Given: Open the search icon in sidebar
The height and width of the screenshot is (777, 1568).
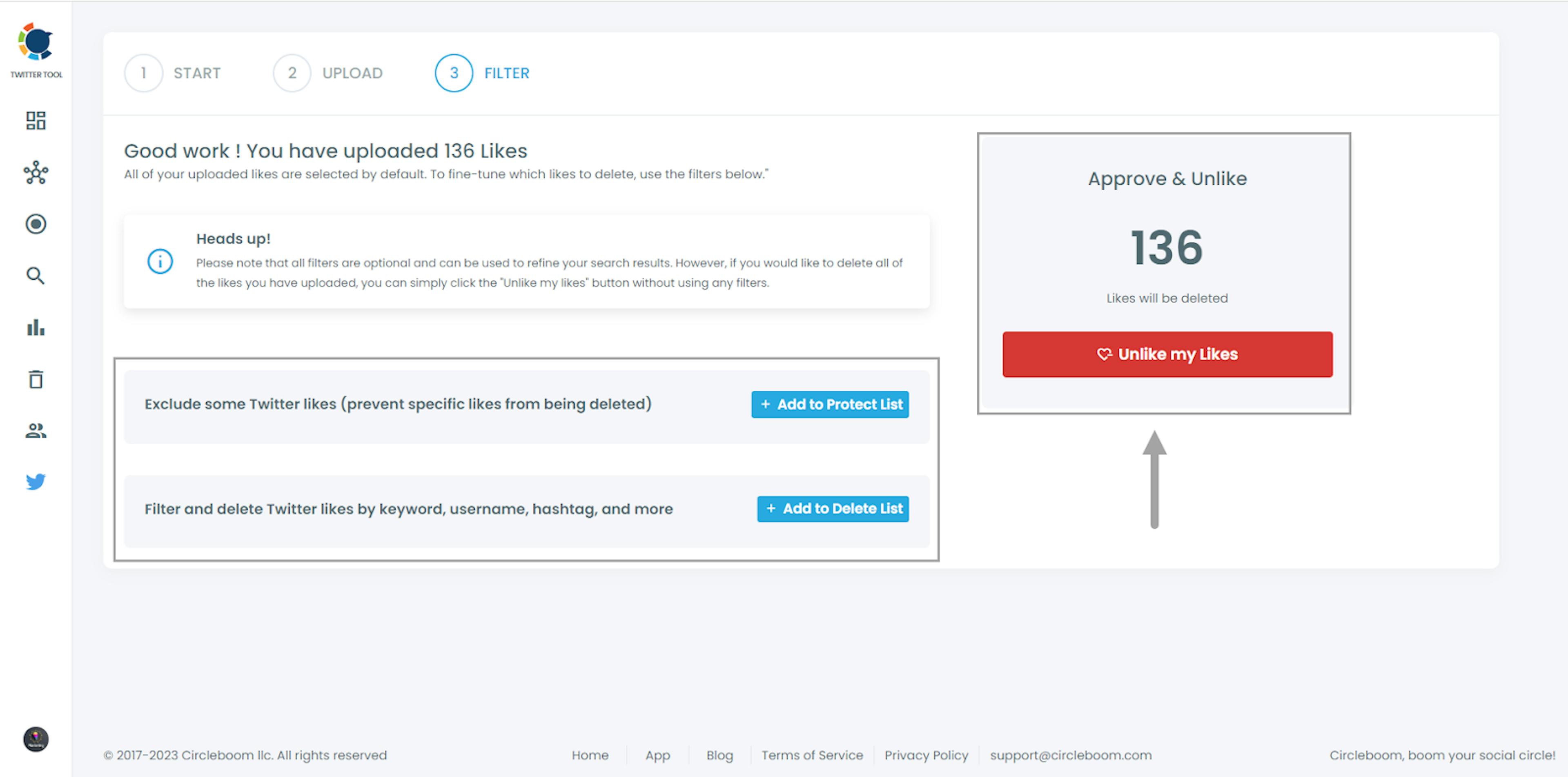Looking at the screenshot, I should pyautogui.click(x=36, y=275).
